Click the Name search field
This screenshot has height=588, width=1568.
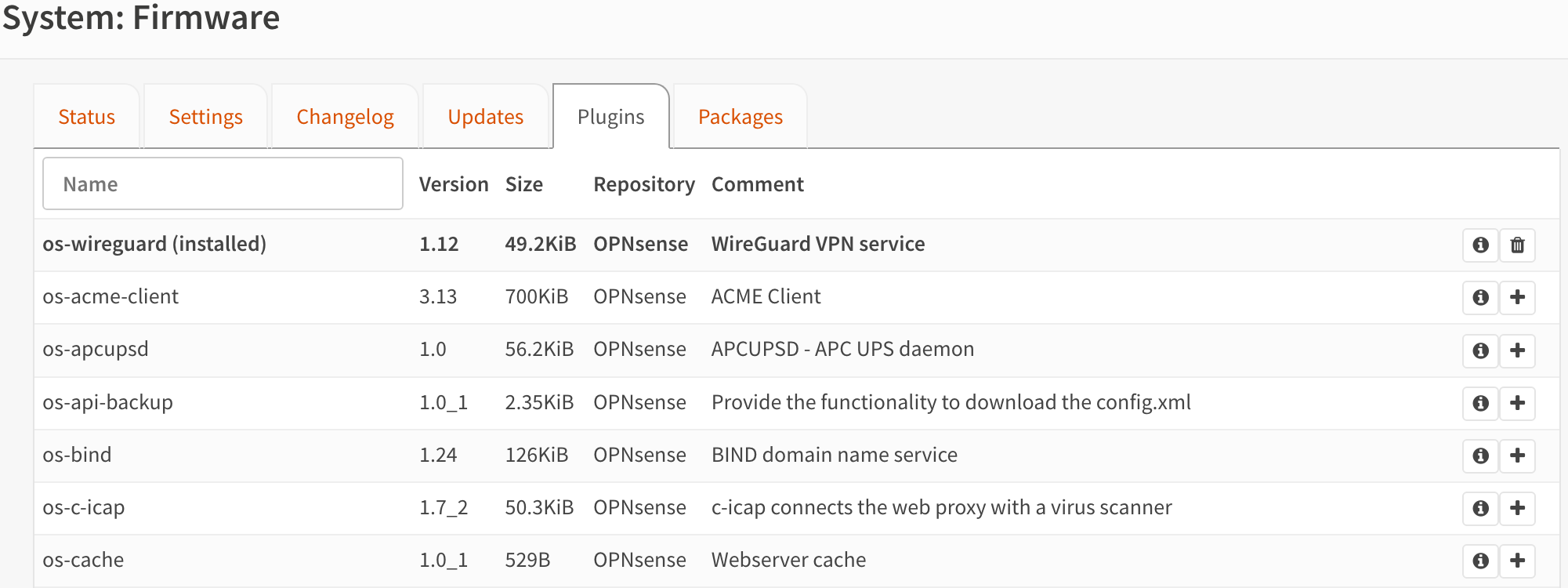coord(223,184)
